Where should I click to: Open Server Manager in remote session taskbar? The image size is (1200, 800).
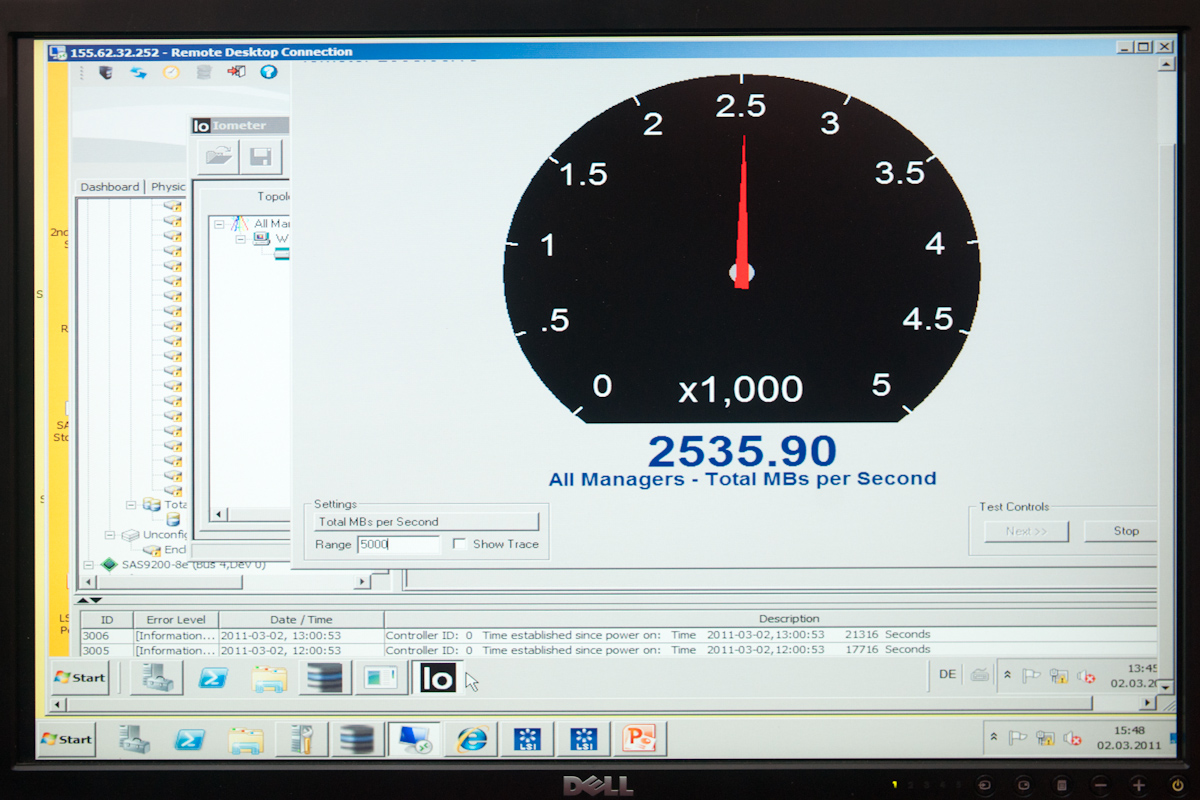click(x=158, y=677)
